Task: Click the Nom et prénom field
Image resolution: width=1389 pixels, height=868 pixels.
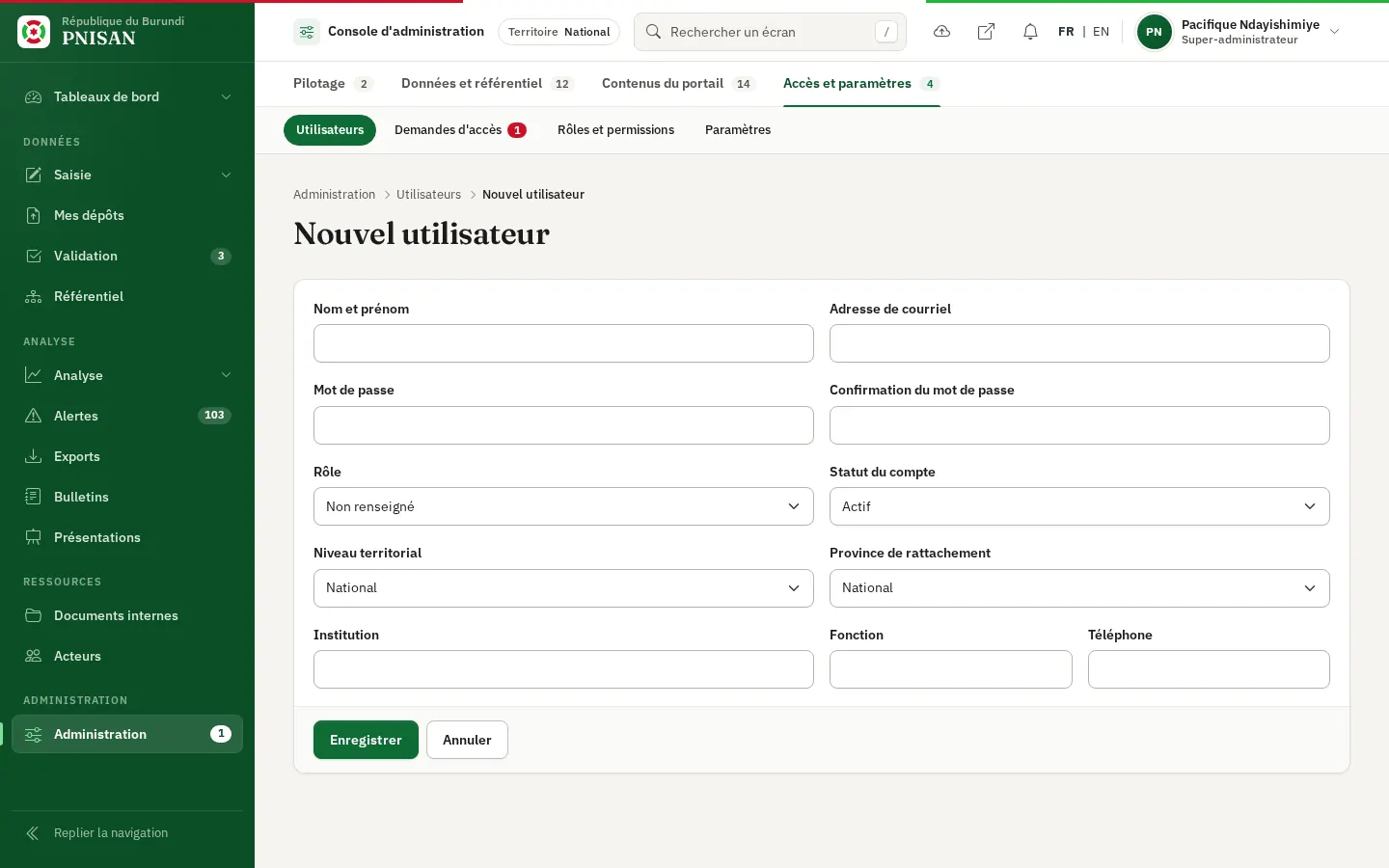Action: tap(563, 343)
